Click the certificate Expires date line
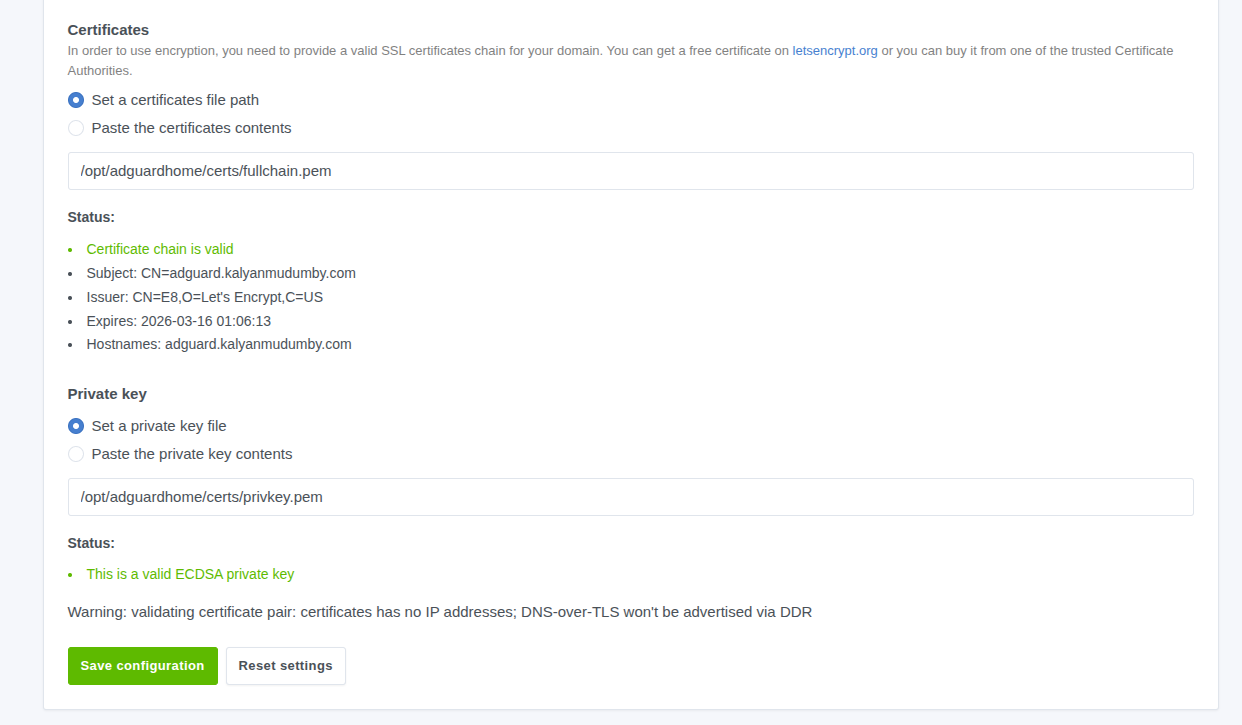Image resolution: width=1242 pixels, height=725 pixels. pos(179,321)
